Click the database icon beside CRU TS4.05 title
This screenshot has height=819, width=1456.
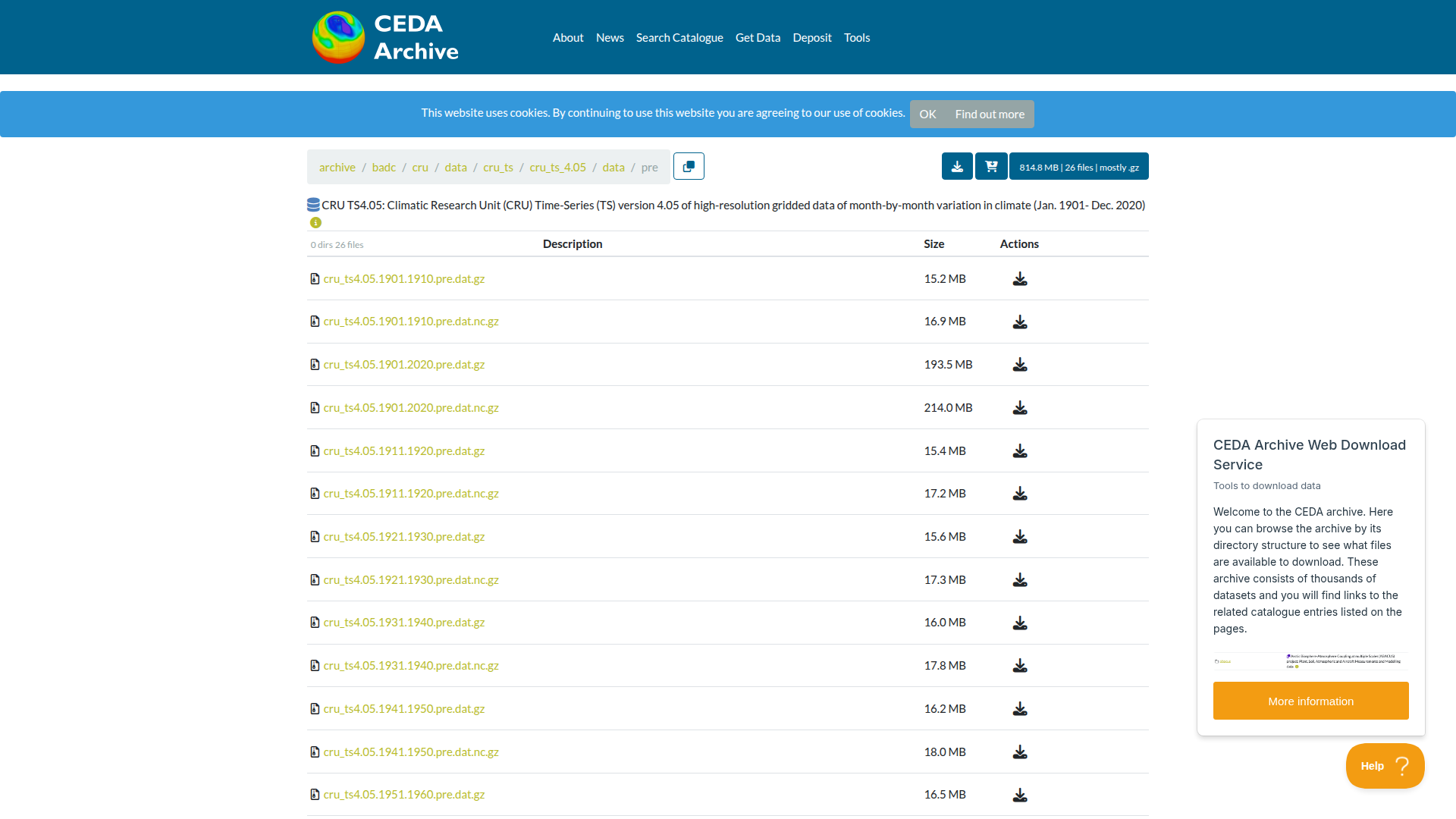[313, 205]
